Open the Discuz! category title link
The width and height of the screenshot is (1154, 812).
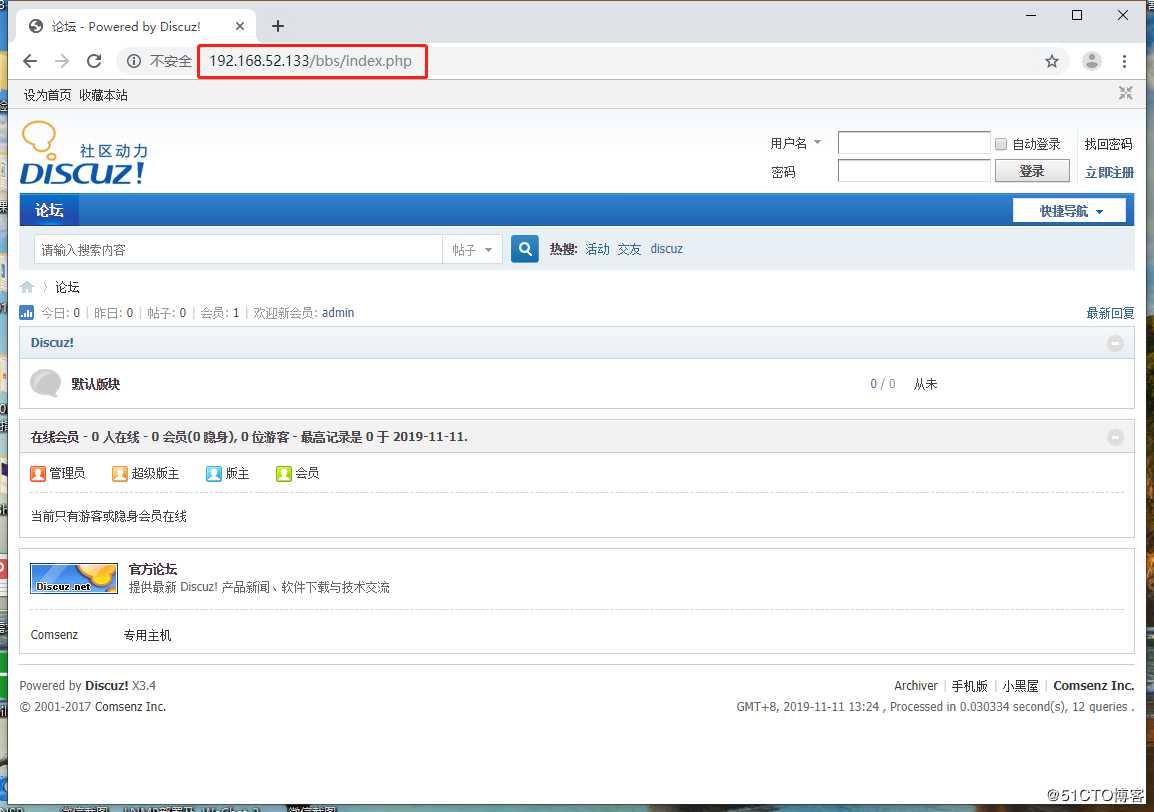click(52, 343)
